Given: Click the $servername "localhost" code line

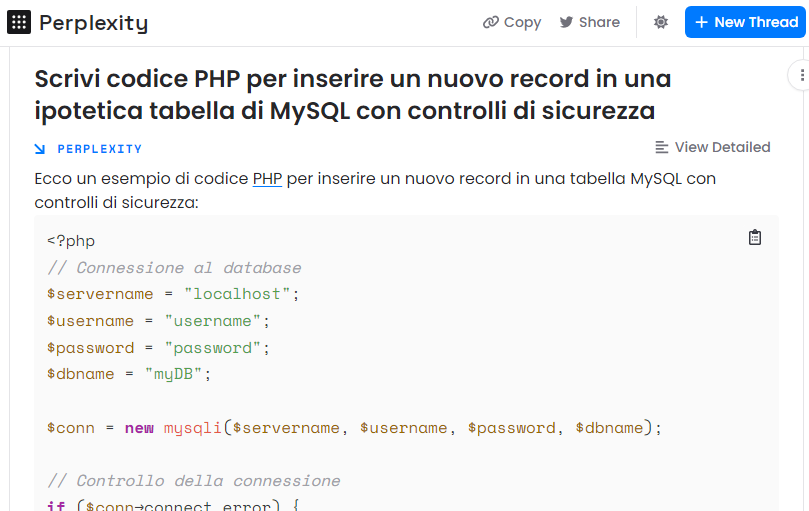Looking at the screenshot, I should (x=173, y=294).
